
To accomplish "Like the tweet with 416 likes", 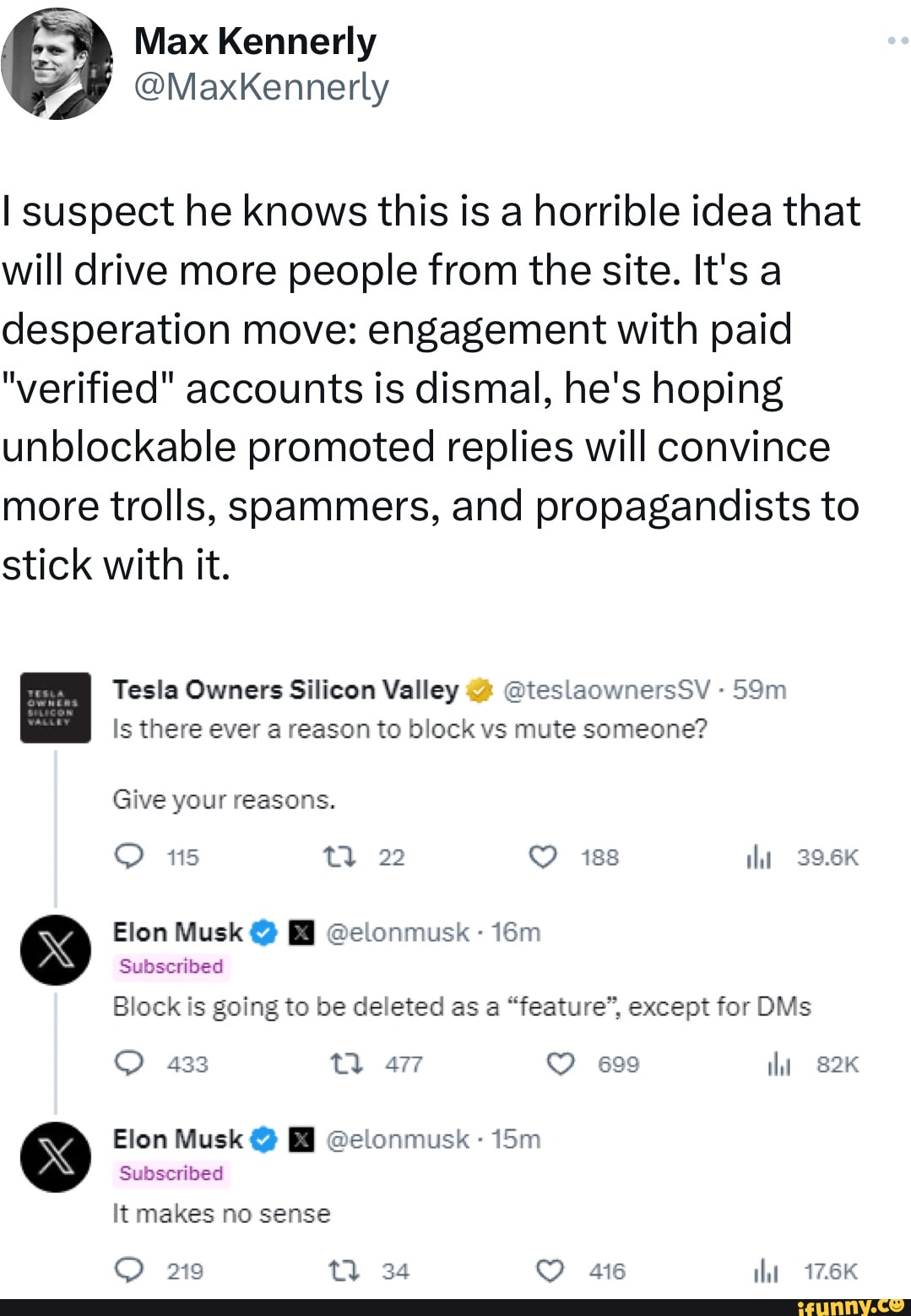I will (551, 1270).
